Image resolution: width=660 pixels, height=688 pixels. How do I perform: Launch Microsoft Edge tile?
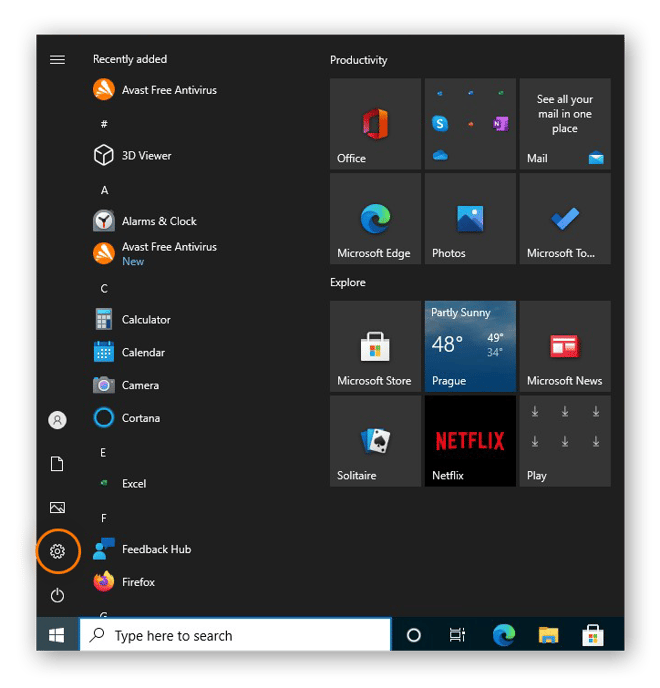375,219
